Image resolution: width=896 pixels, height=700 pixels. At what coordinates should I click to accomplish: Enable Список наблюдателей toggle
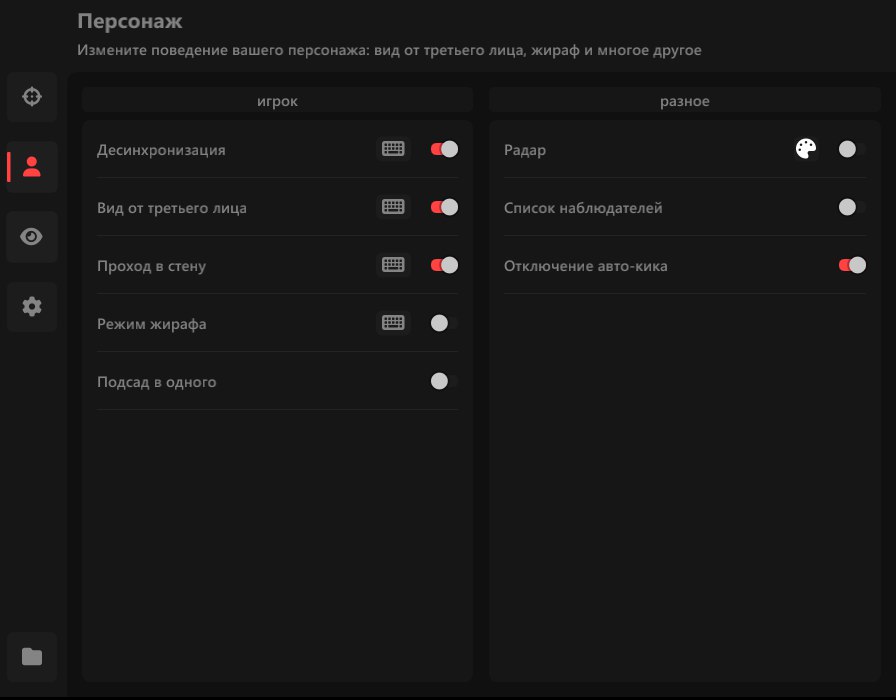[851, 207]
